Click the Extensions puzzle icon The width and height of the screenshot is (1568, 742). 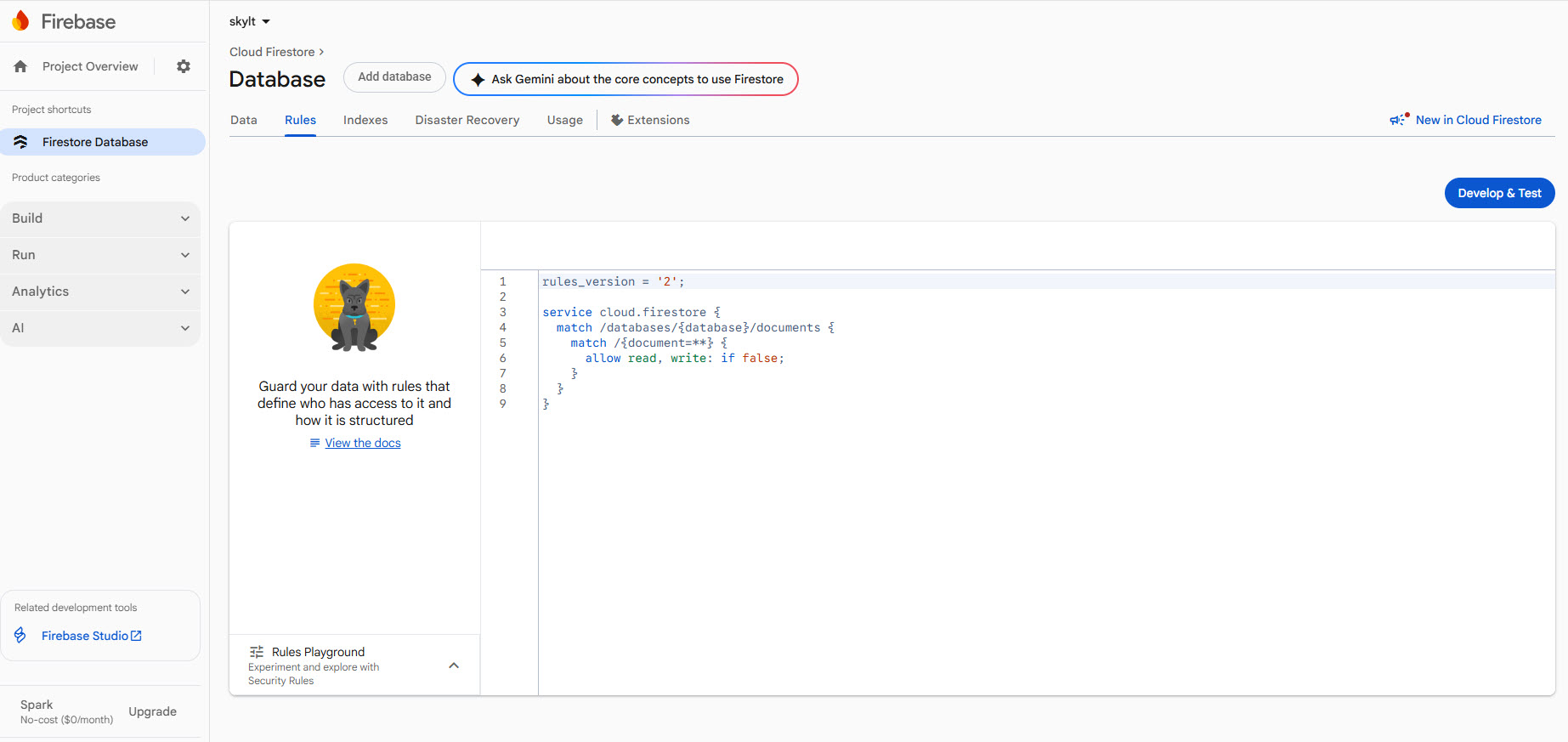(x=617, y=120)
